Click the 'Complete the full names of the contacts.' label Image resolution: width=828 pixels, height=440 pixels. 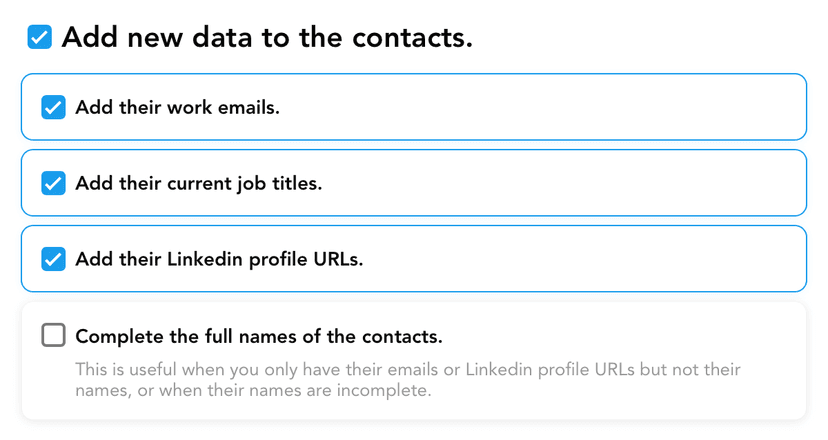pyautogui.click(x=258, y=335)
